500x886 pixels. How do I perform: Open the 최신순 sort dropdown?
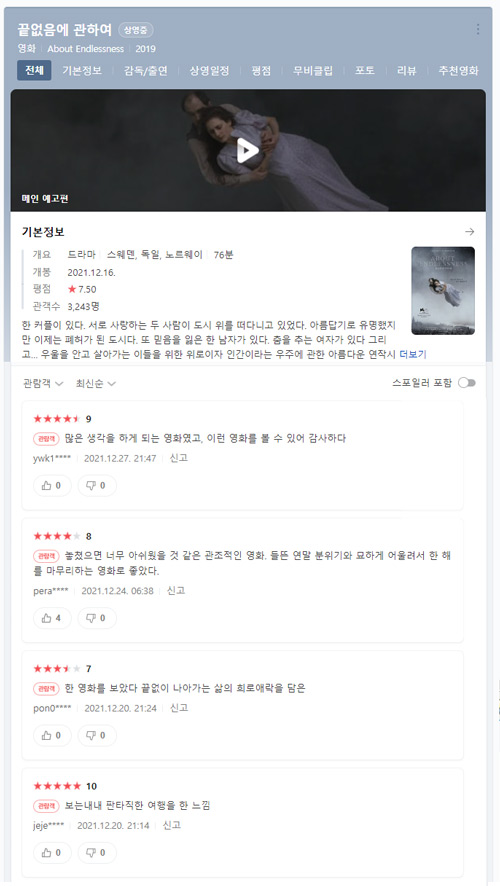95,384
